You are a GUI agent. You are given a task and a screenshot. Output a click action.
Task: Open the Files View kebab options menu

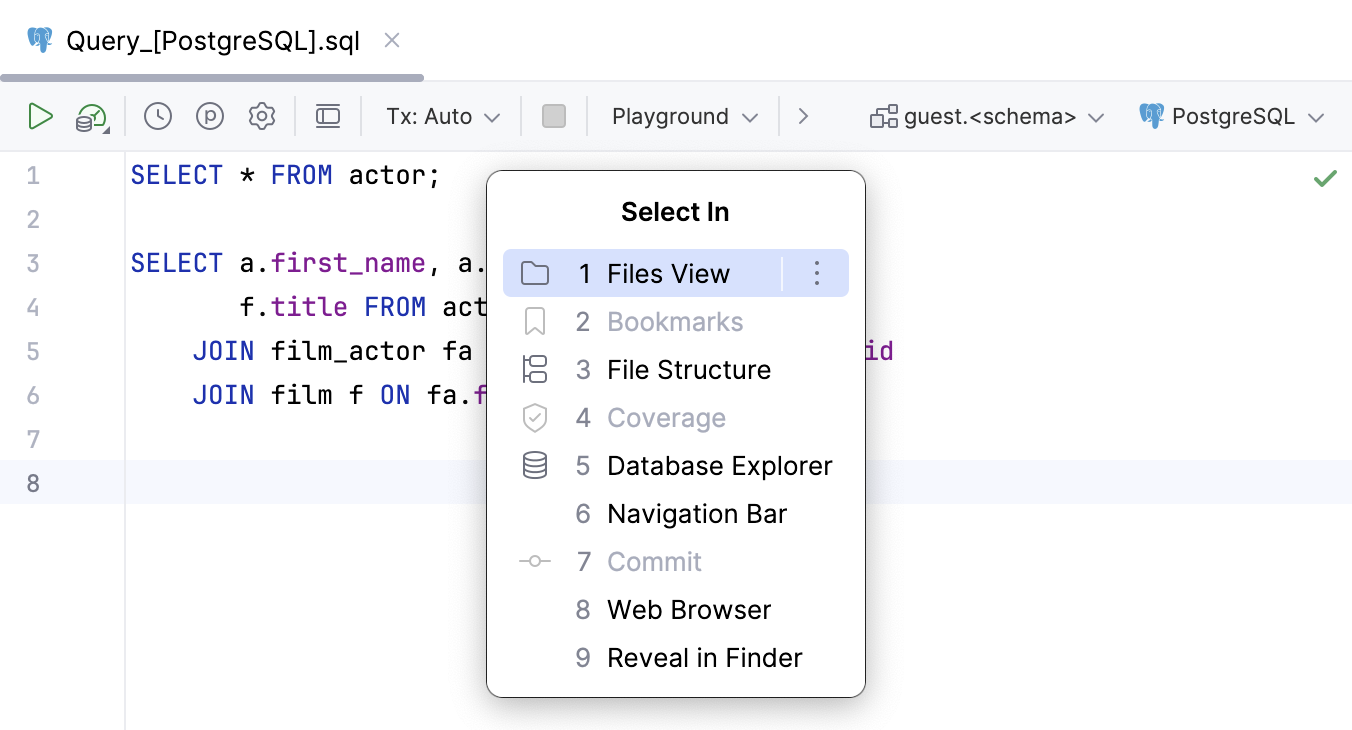816,273
